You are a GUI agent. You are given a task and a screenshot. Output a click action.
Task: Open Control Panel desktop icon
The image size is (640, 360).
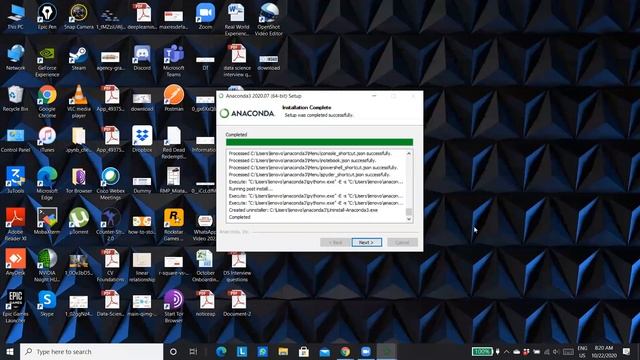point(16,140)
